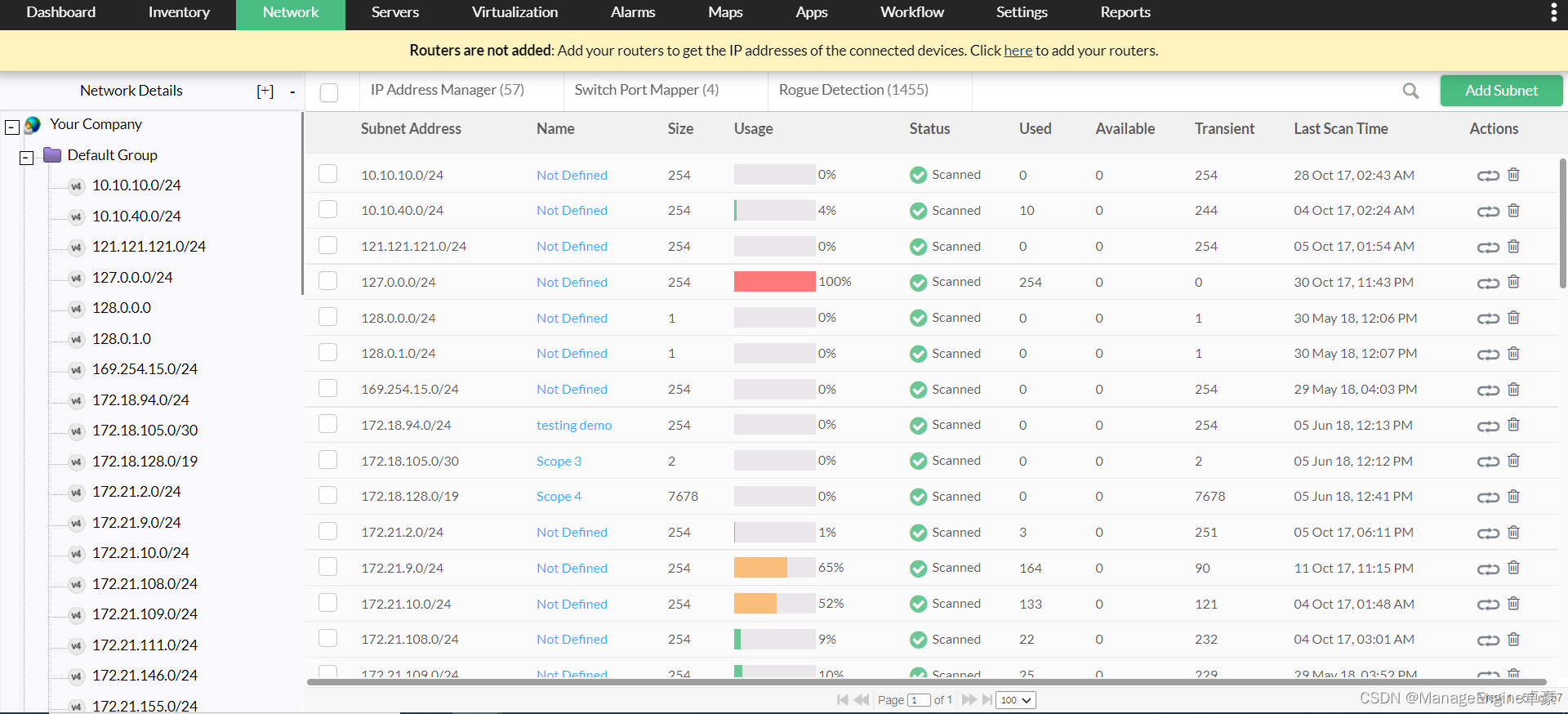
Task: Collapse all nodes with minus button
Action: (292, 92)
